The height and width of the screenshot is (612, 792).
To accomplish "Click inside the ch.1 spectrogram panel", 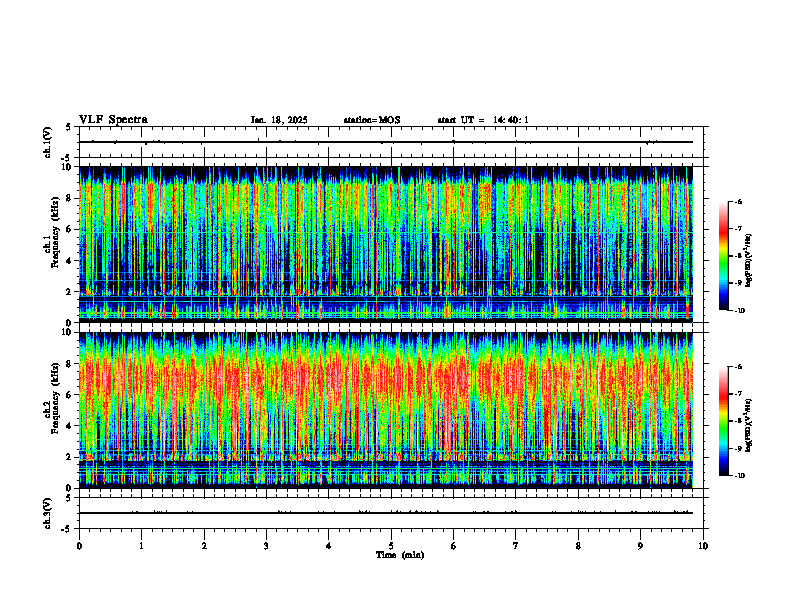I will pos(386,244).
